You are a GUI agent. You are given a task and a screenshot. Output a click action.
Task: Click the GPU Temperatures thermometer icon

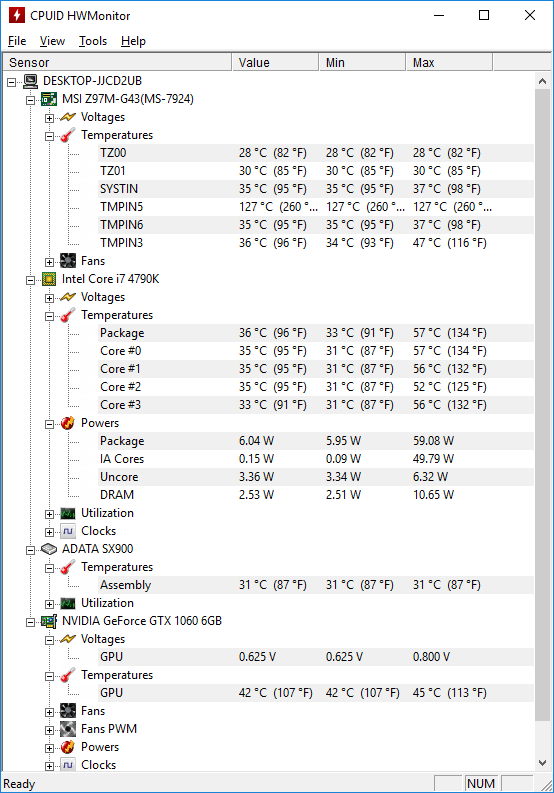[x=68, y=675]
